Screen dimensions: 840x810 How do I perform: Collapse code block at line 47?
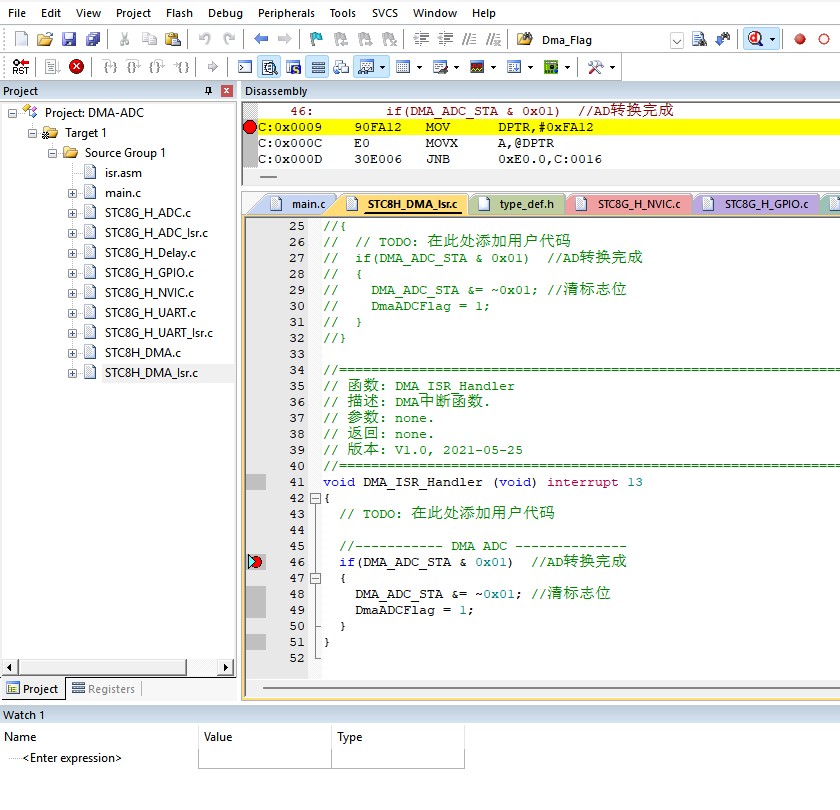pyautogui.click(x=316, y=579)
